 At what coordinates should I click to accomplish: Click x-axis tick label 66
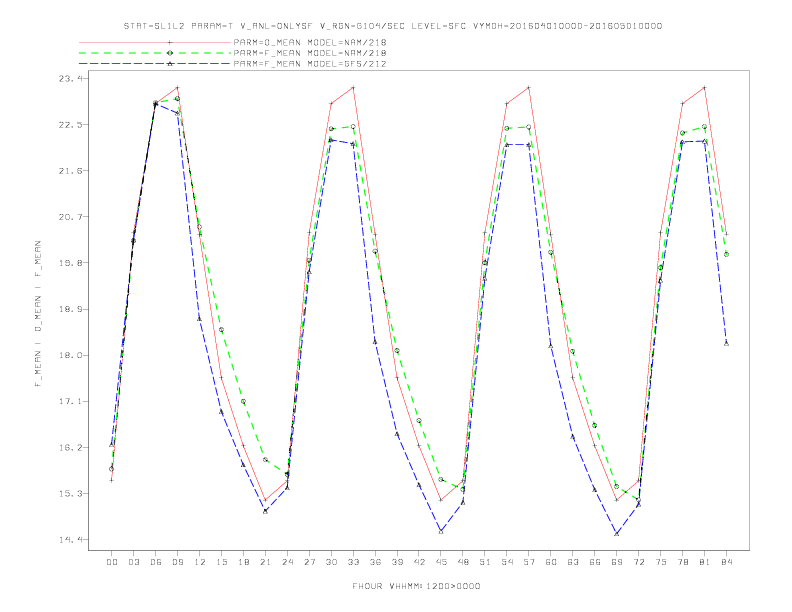pyautogui.click(x=595, y=562)
